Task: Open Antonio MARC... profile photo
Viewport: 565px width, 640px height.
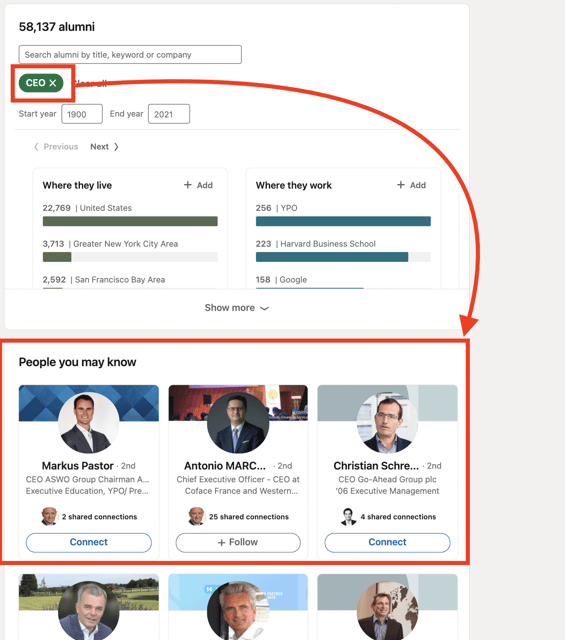Action: coord(238,423)
